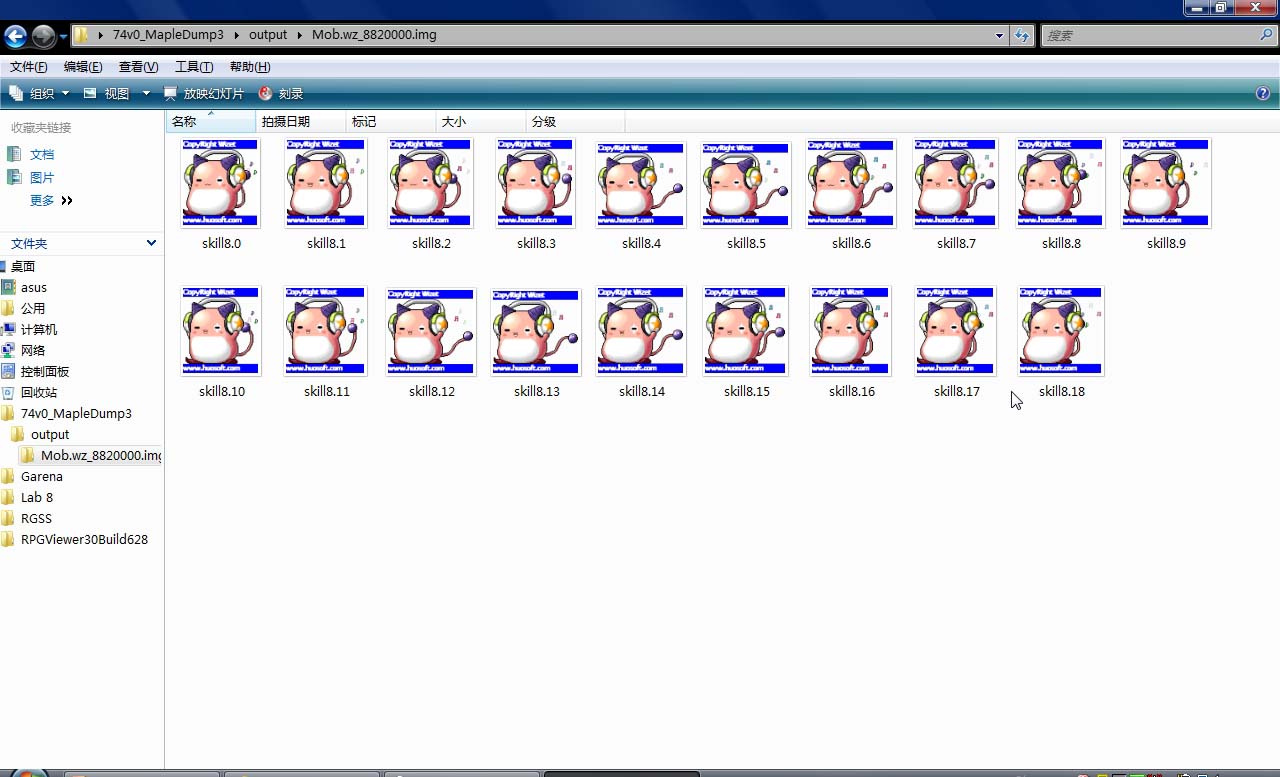
Task: Click the Forward navigation arrow button
Action: [44, 37]
